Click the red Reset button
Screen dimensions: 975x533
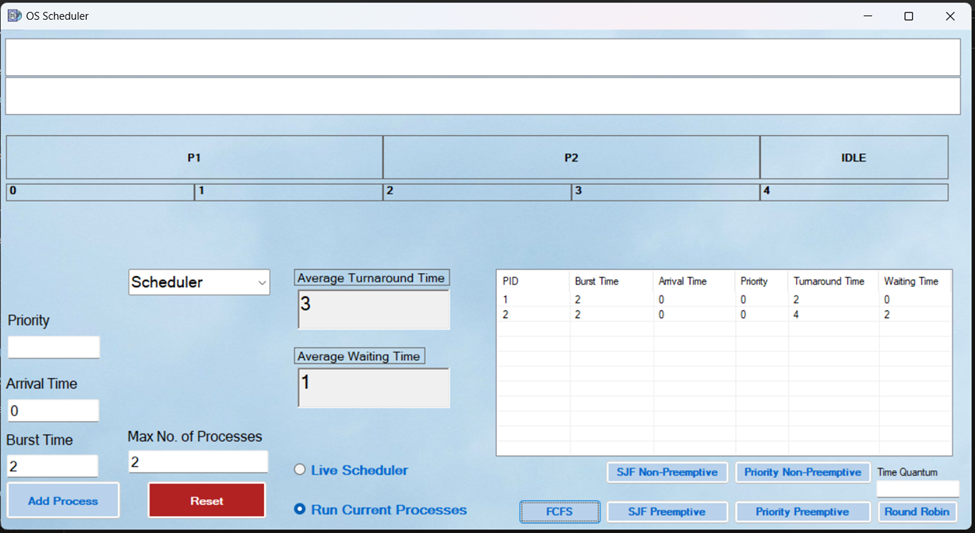(206, 501)
